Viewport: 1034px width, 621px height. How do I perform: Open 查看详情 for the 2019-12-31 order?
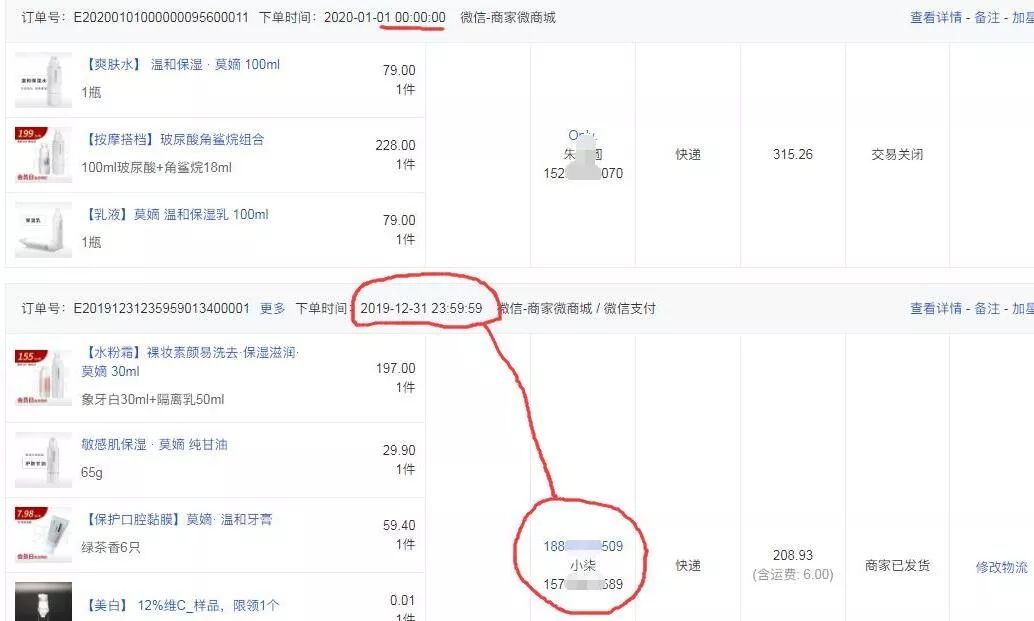click(x=935, y=309)
